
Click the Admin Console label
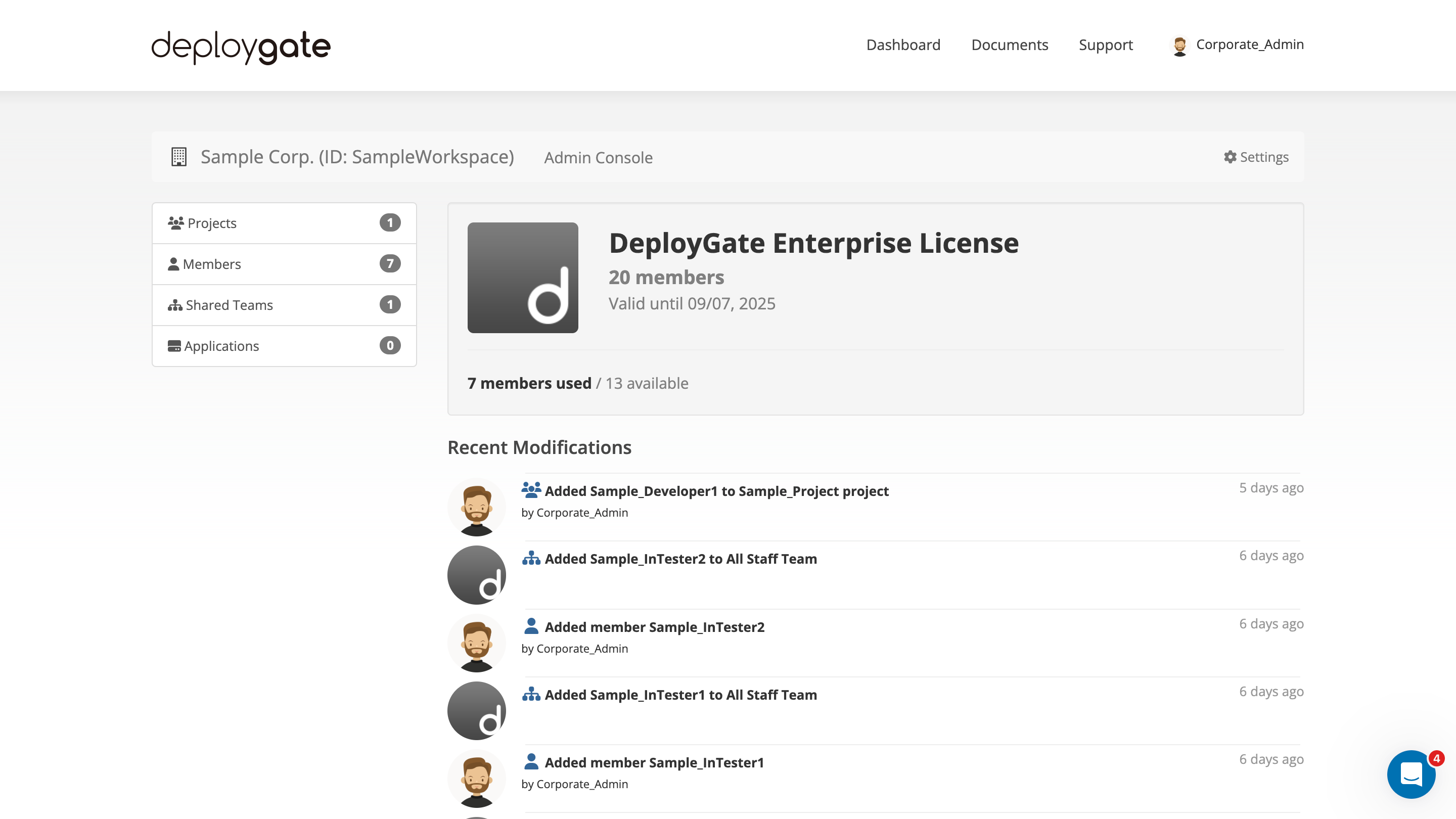coord(598,158)
